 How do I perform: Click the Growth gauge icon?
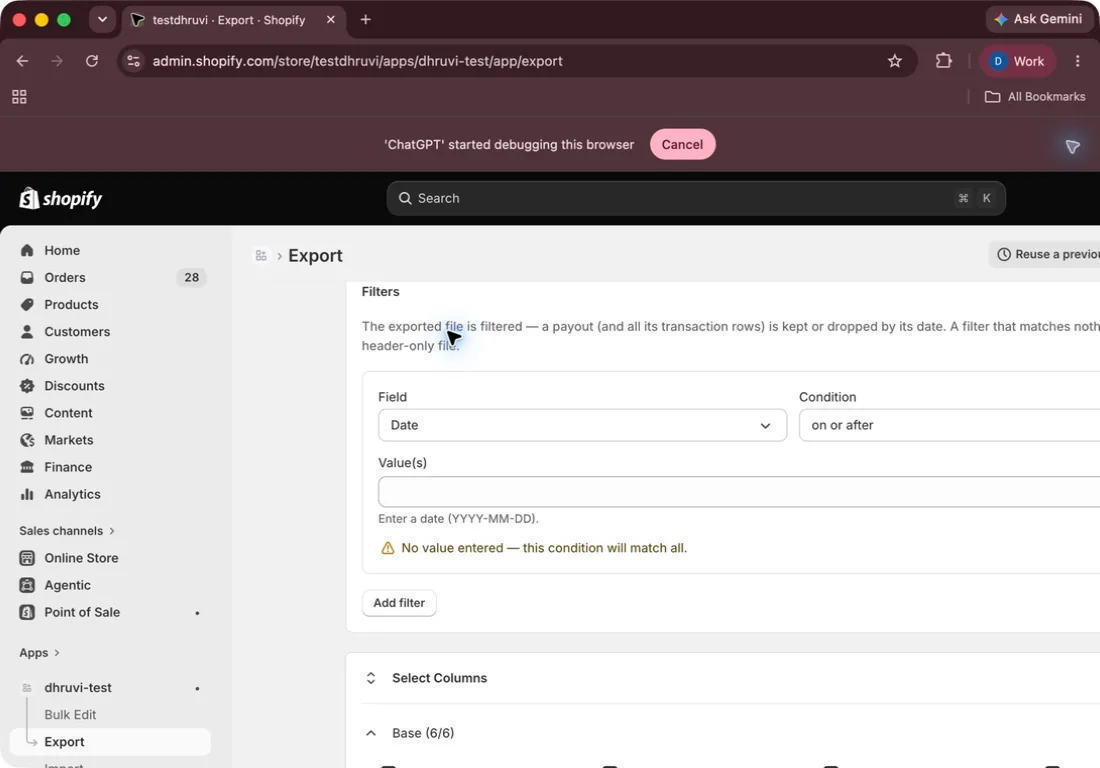(27, 359)
